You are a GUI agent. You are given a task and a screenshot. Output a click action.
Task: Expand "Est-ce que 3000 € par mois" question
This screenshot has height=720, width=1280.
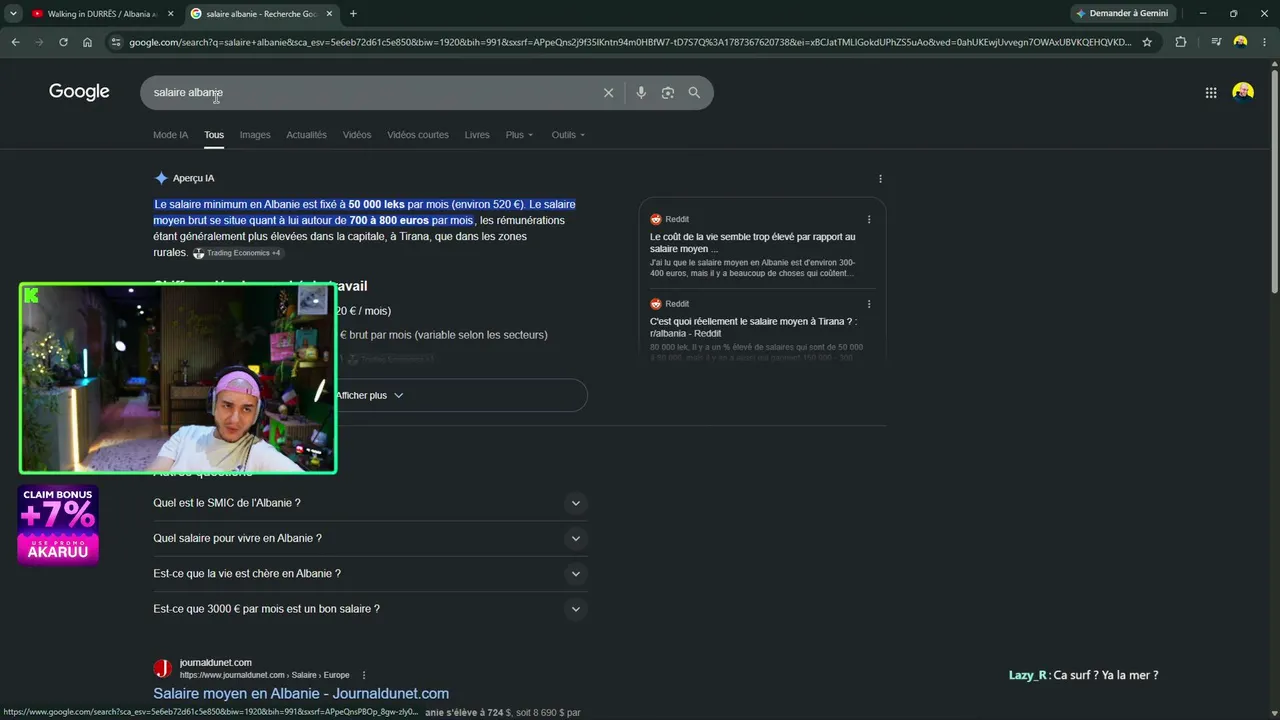click(x=370, y=609)
